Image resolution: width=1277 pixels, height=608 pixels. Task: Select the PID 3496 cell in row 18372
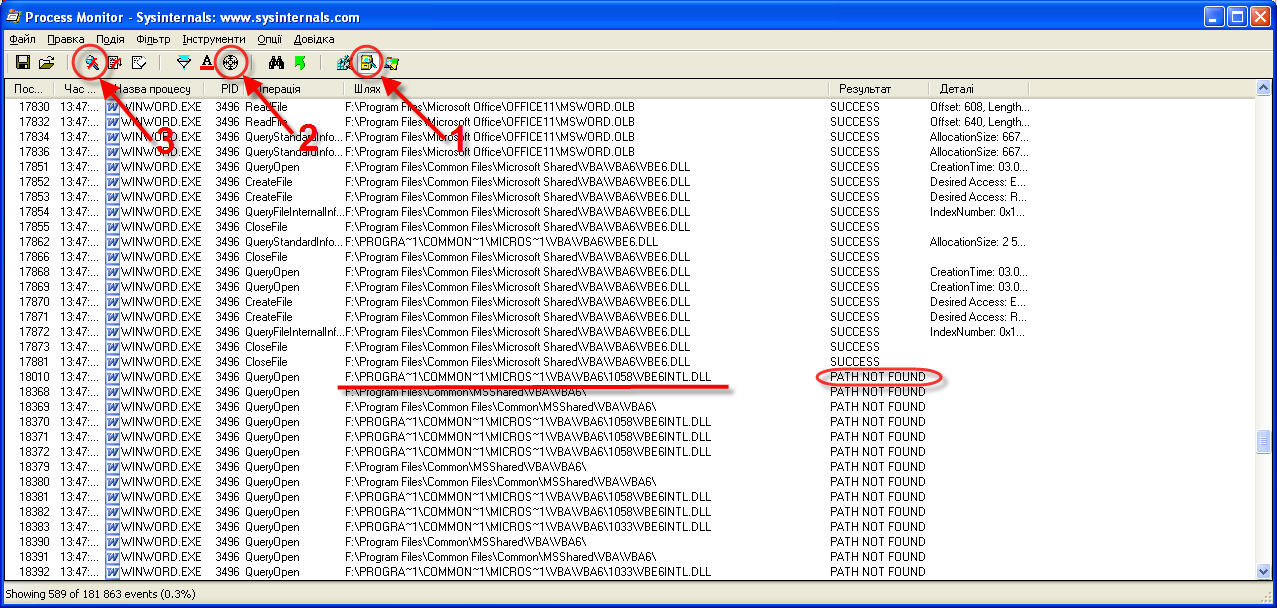point(227,452)
